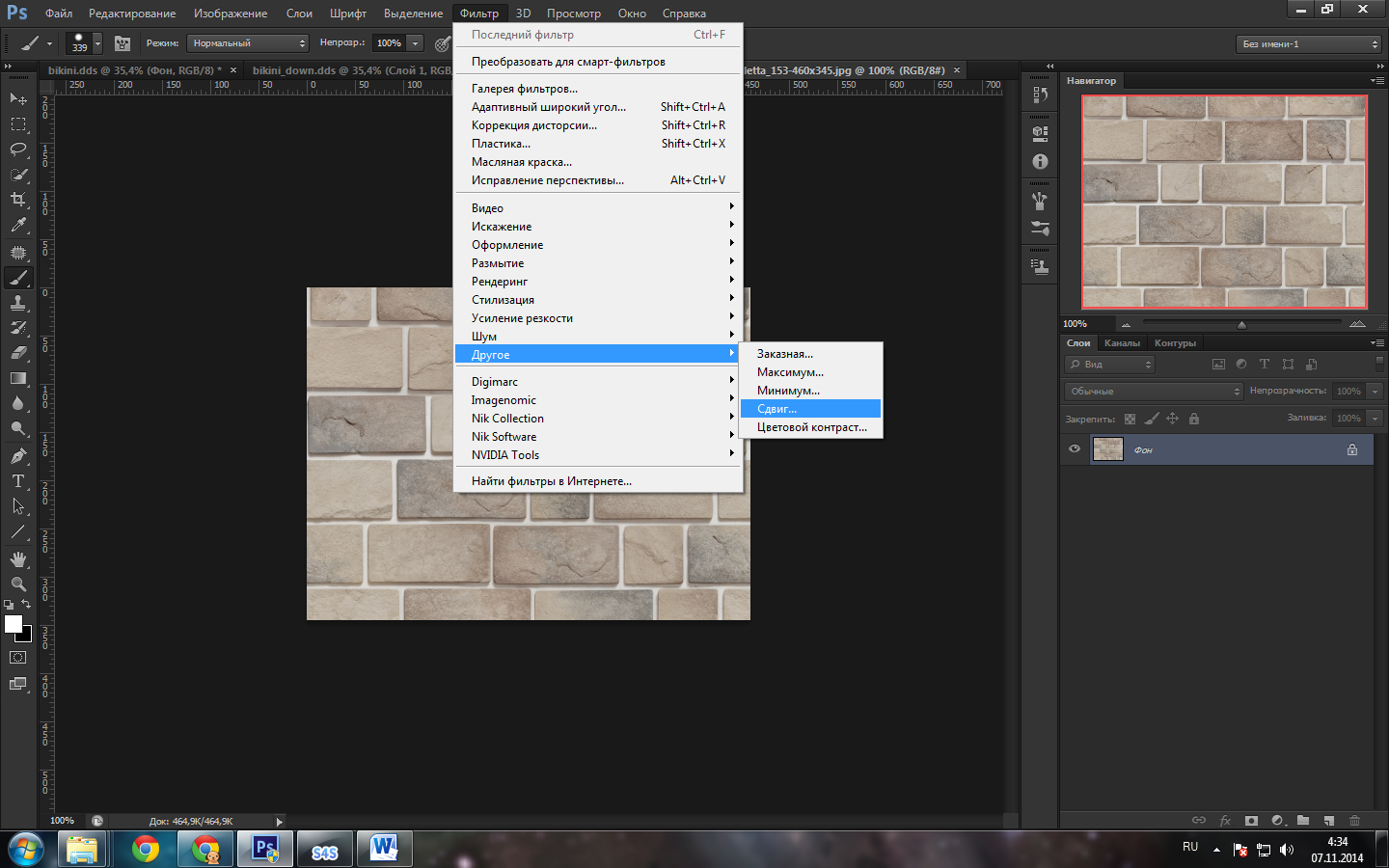Toggle lock transparent pixels in Закрепить row
This screenshot has width=1389, height=868.
pyautogui.click(x=1130, y=419)
